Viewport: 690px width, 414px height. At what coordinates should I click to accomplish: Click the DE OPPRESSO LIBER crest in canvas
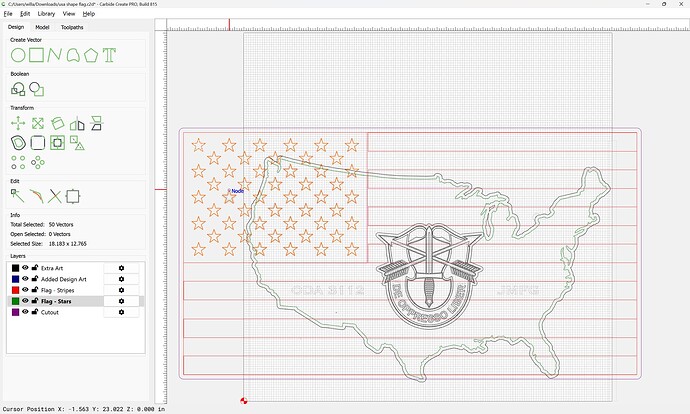coord(429,276)
